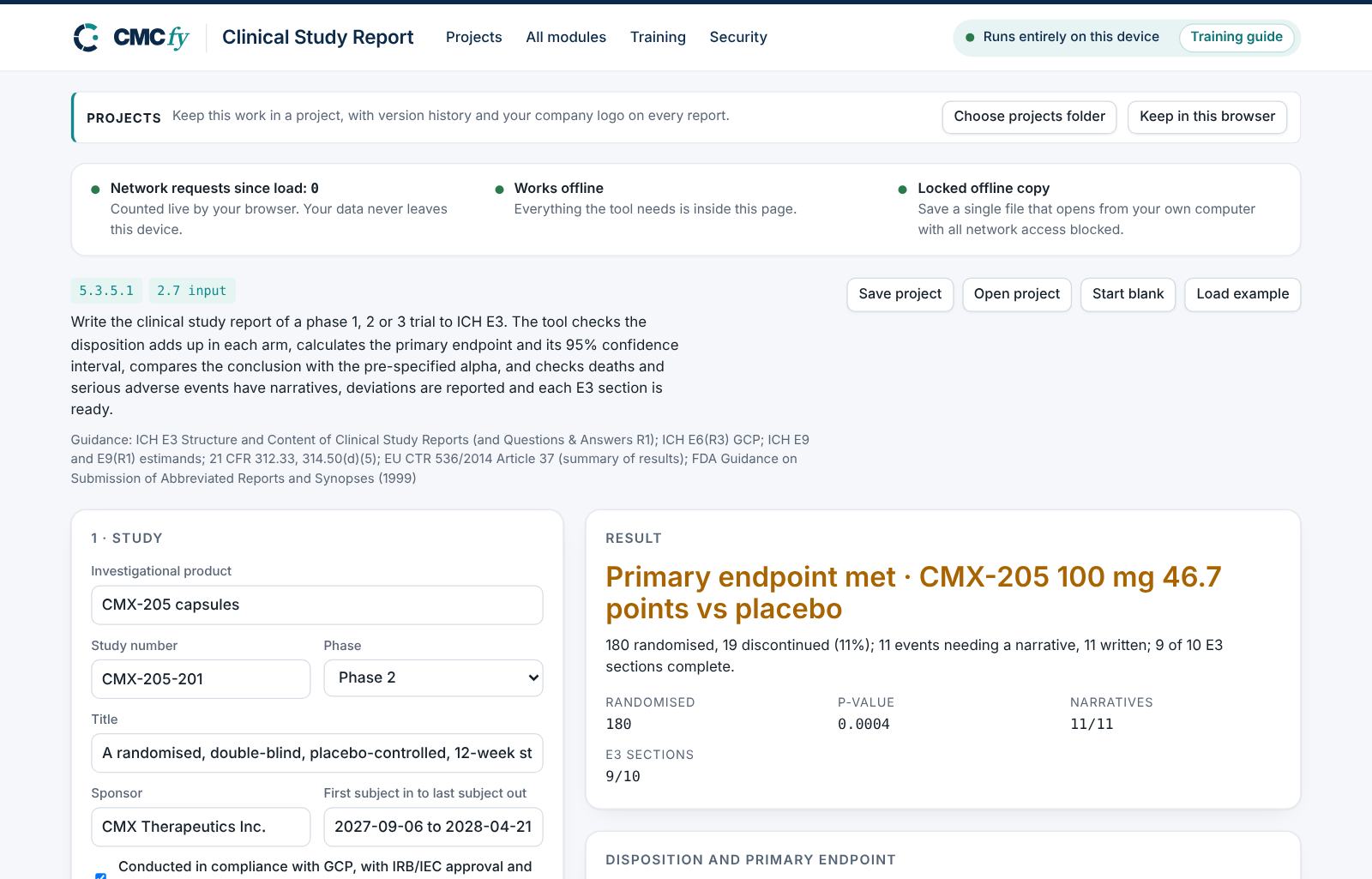Viewport: 1372px width, 879px height.
Task: Open the Security nav link
Action: pos(738,37)
